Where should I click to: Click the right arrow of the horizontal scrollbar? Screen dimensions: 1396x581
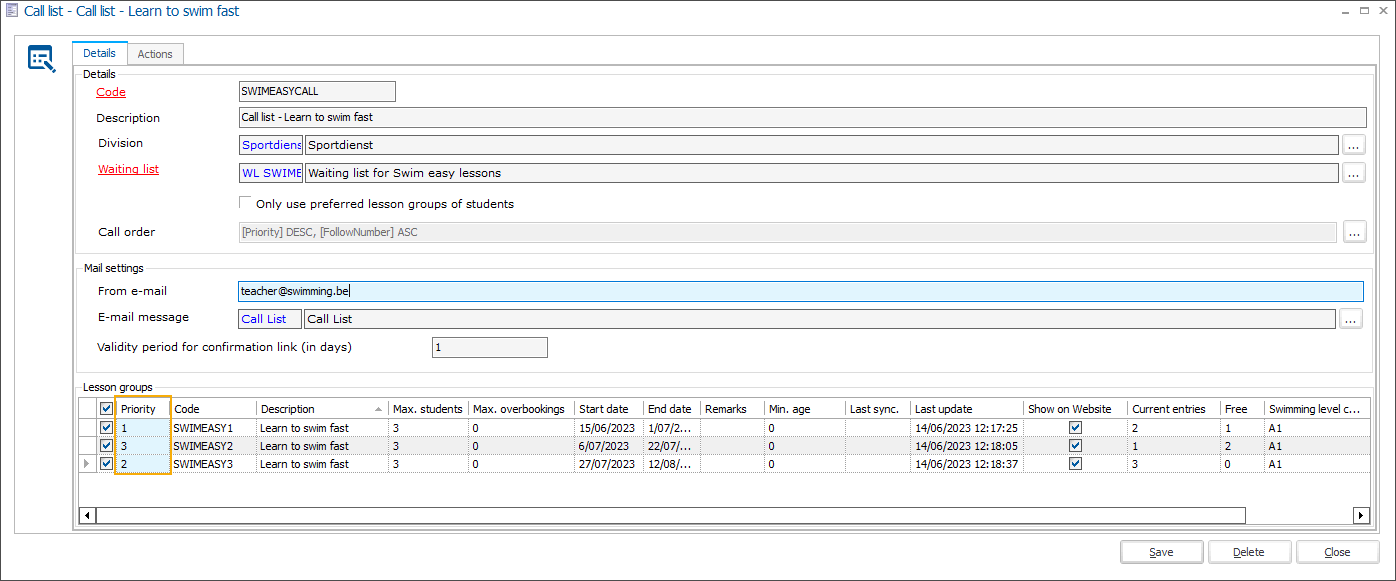pyautogui.click(x=1361, y=515)
